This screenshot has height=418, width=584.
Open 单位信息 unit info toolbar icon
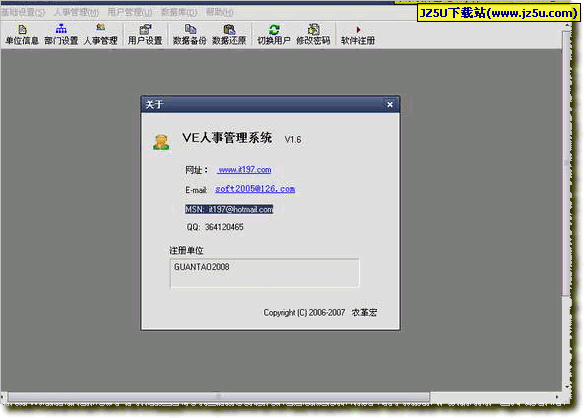22,35
